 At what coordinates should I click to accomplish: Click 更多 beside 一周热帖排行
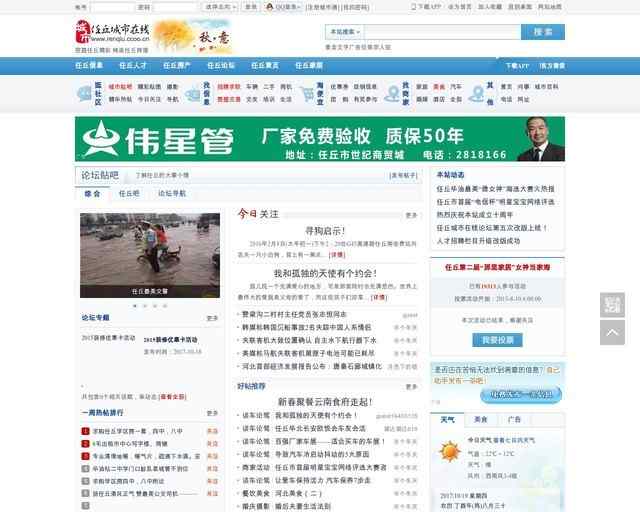212,413
